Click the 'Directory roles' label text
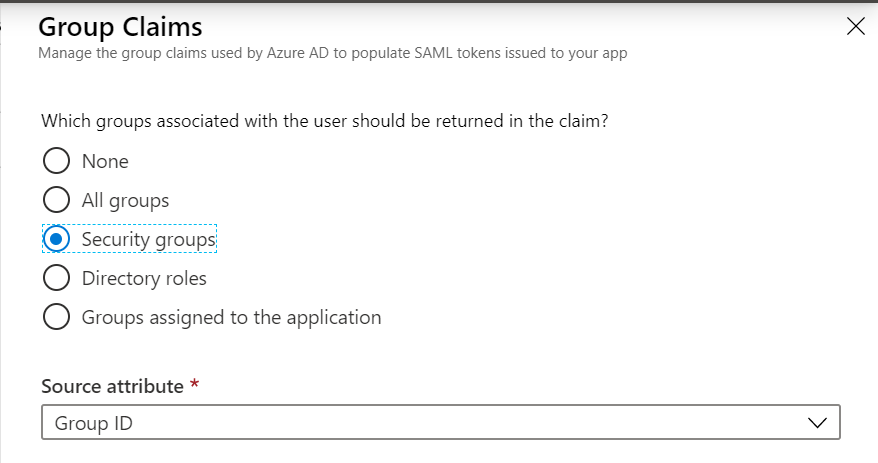878x463 pixels. (144, 278)
